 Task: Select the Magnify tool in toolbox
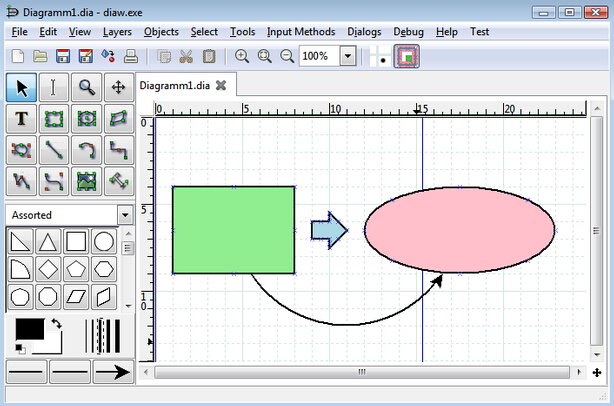[87, 87]
